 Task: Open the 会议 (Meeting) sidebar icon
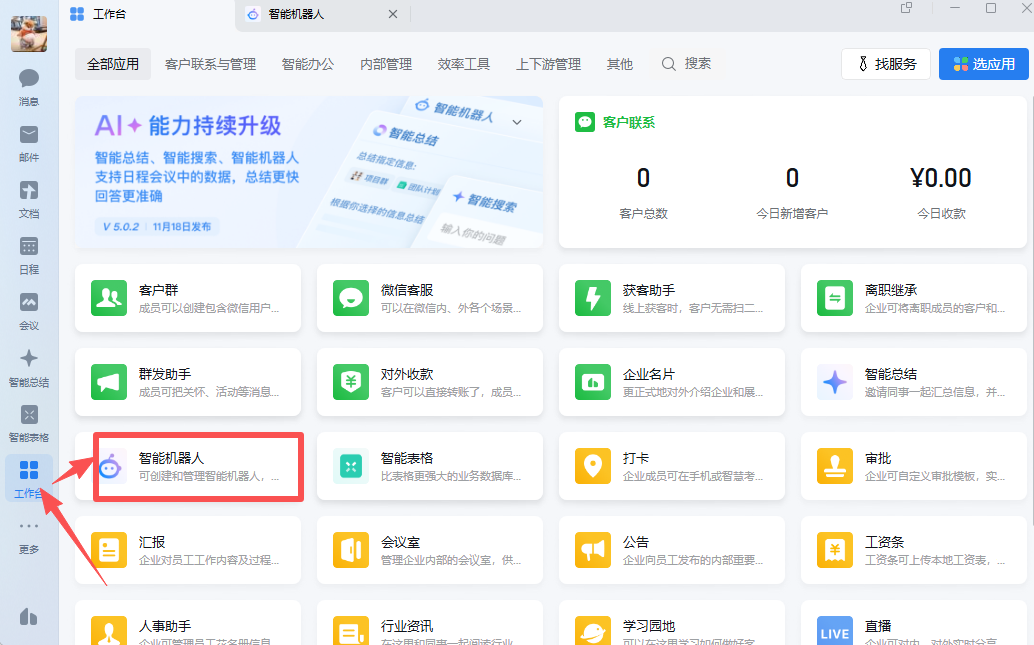tap(29, 309)
